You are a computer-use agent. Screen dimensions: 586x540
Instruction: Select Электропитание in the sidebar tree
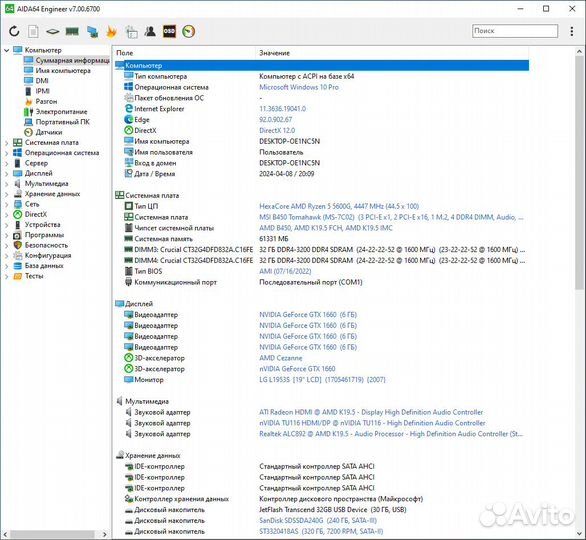pyautogui.click(x=61, y=112)
